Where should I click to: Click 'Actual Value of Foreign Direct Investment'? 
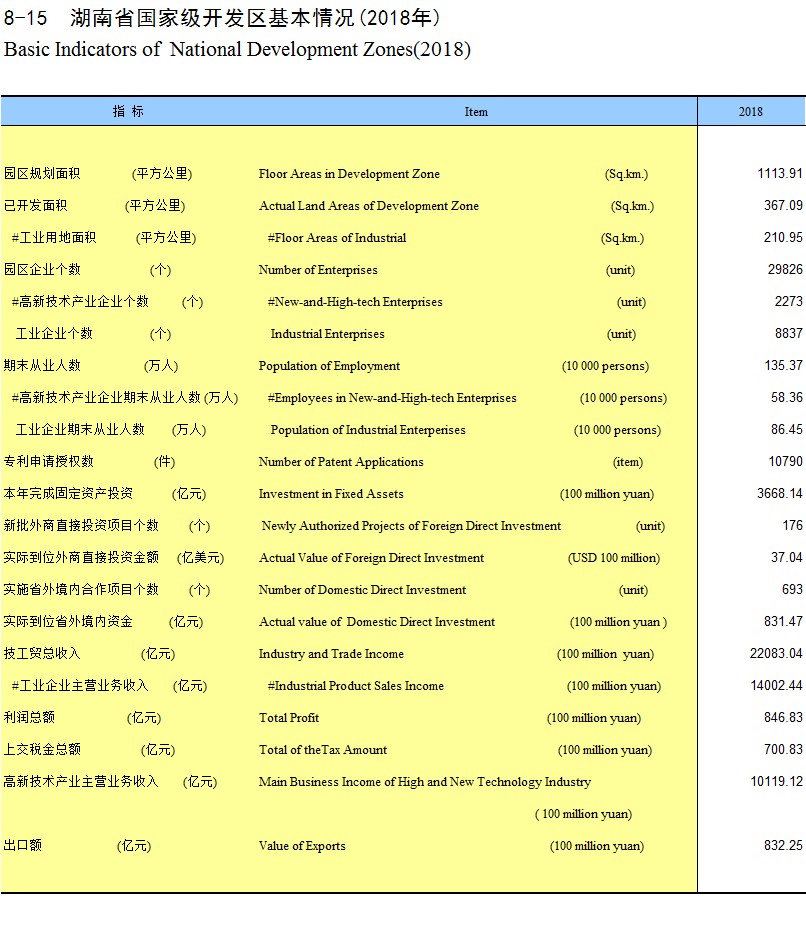371,557
